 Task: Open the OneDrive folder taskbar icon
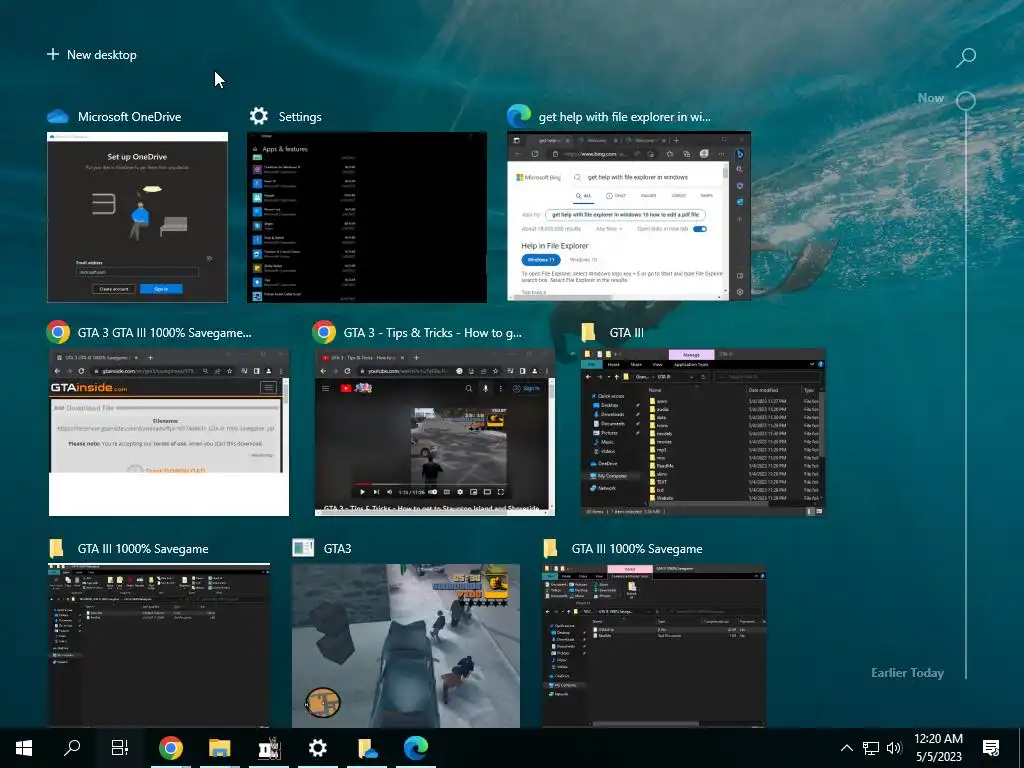(x=367, y=748)
